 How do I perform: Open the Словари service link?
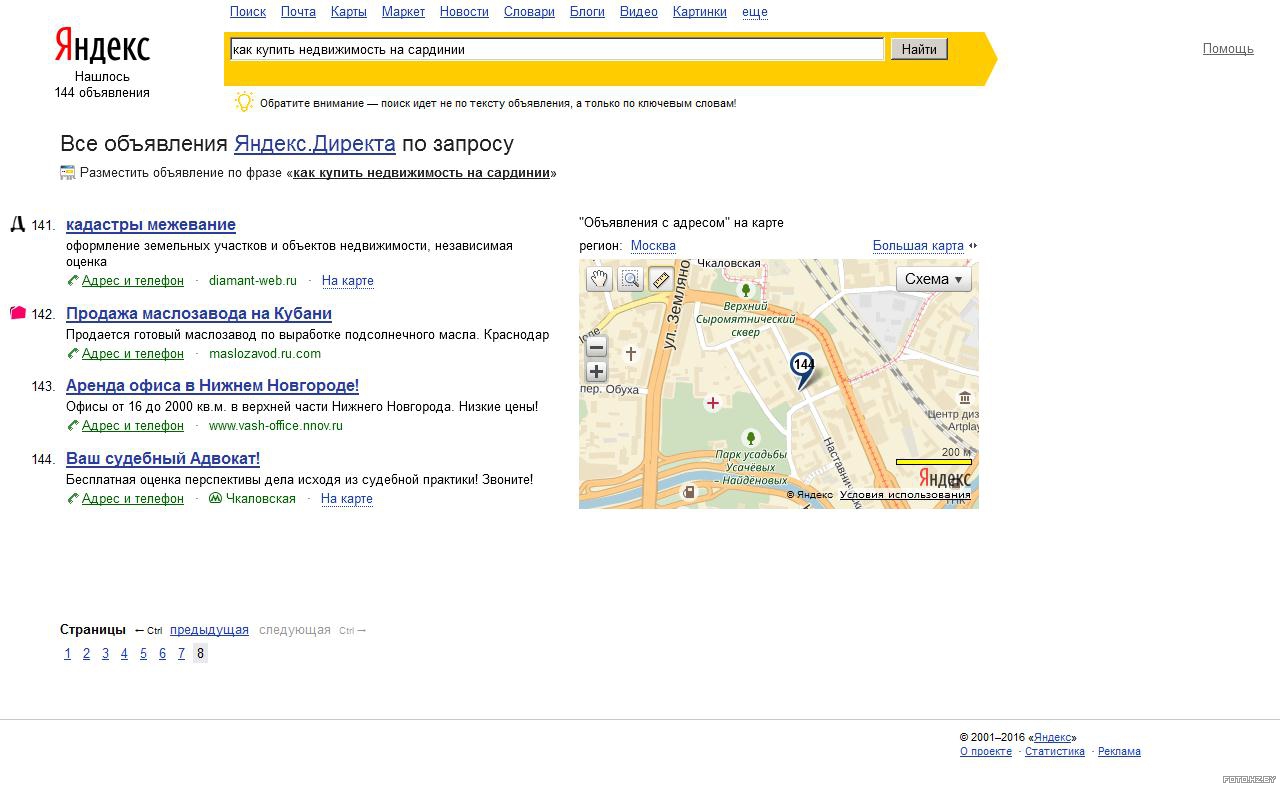(529, 12)
